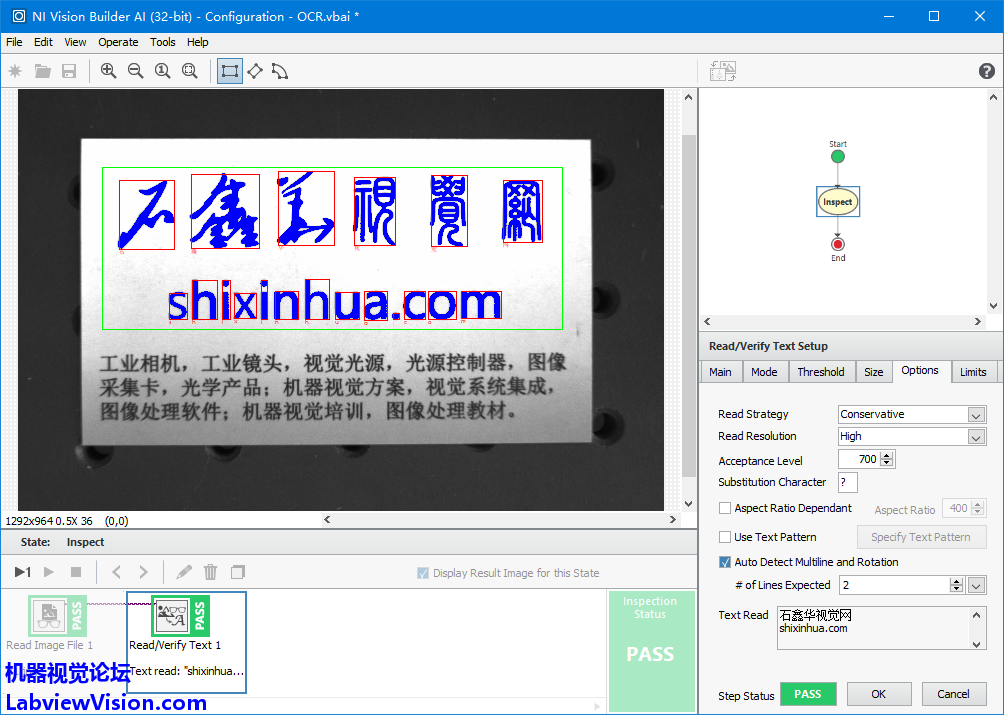Enable Use Text Pattern checkbox

(725, 537)
